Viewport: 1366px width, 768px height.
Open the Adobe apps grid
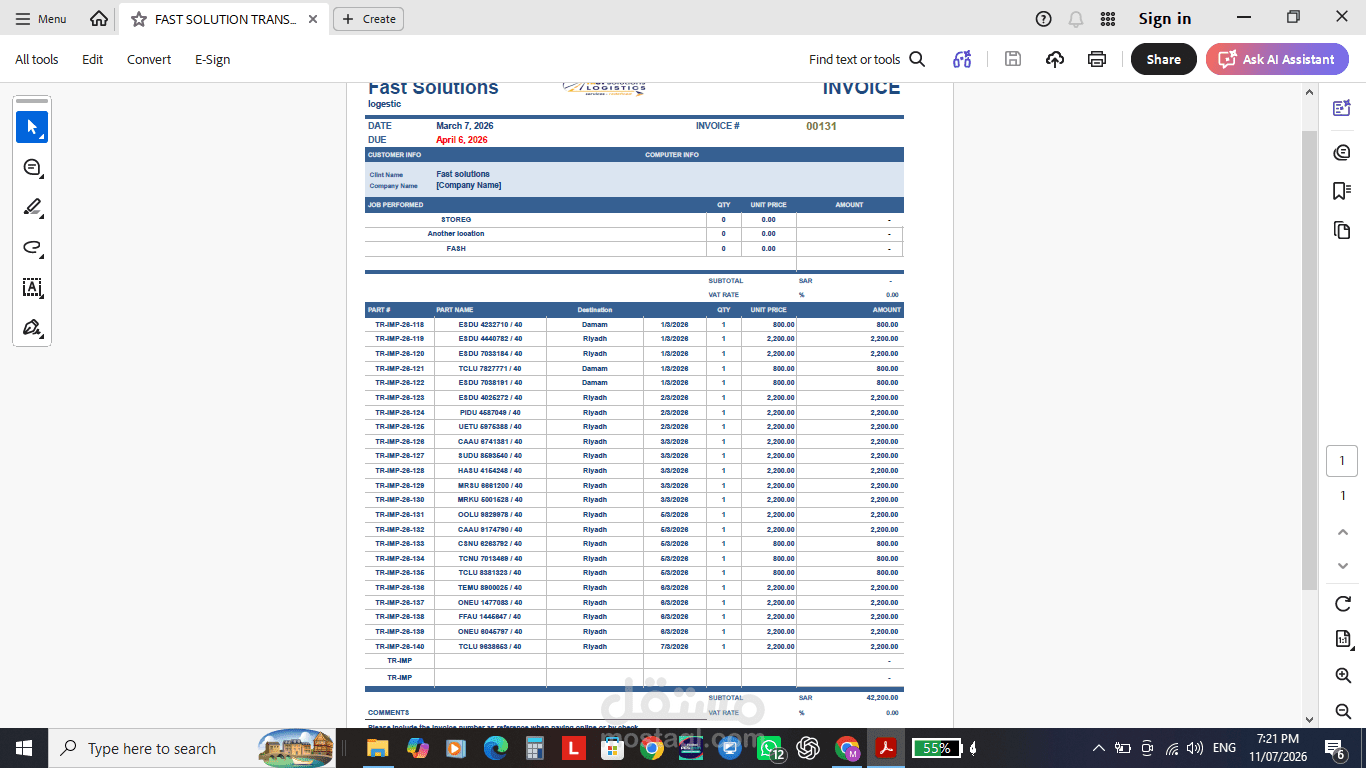coord(1108,19)
